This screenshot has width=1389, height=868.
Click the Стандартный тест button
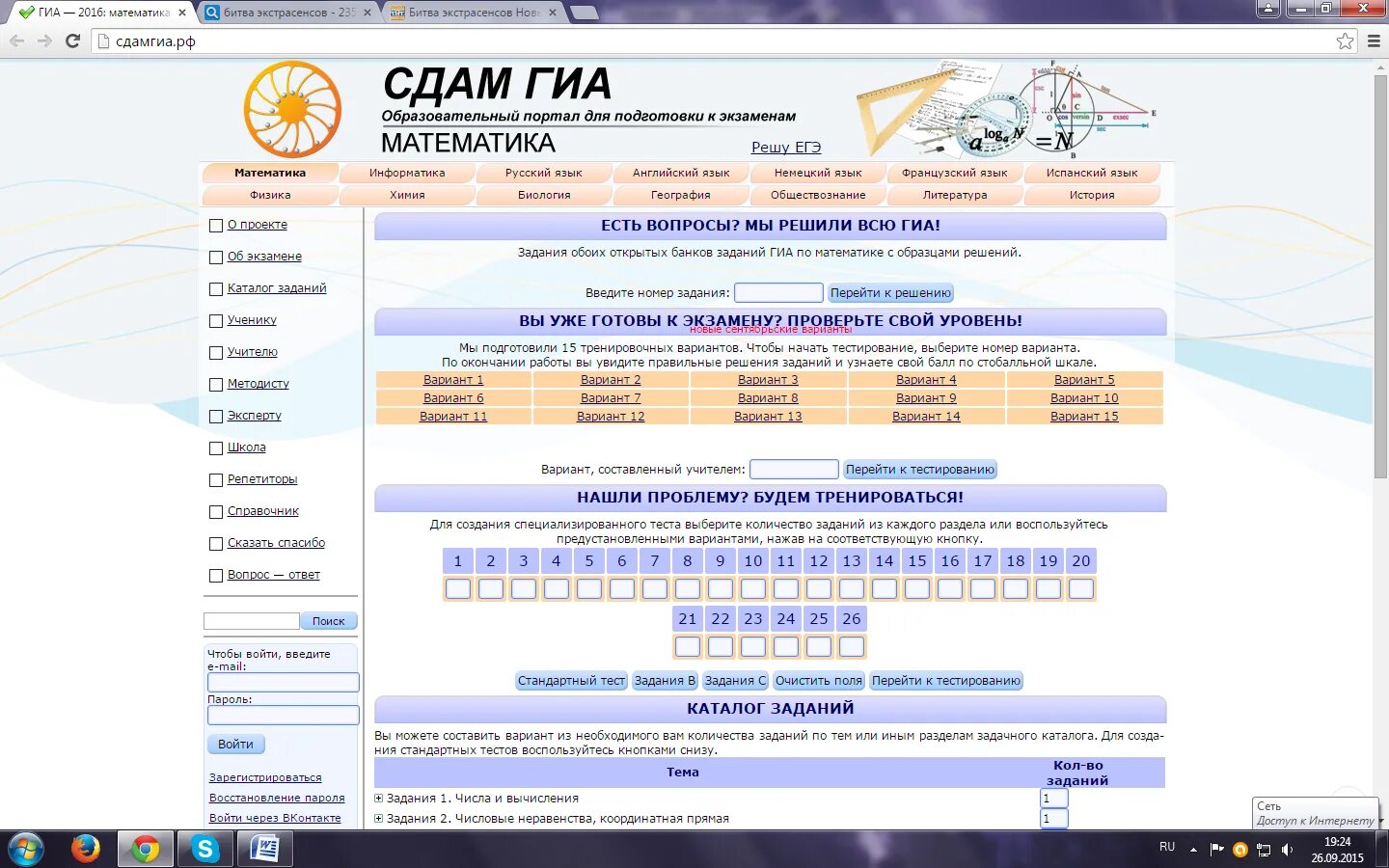572,681
